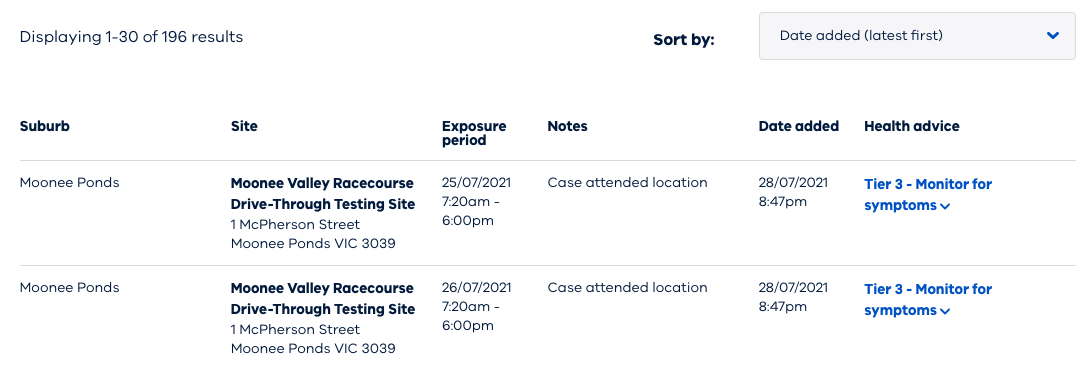Select the first row's Moonee Ponds suburb cell
1080x368 pixels.
(70, 183)
